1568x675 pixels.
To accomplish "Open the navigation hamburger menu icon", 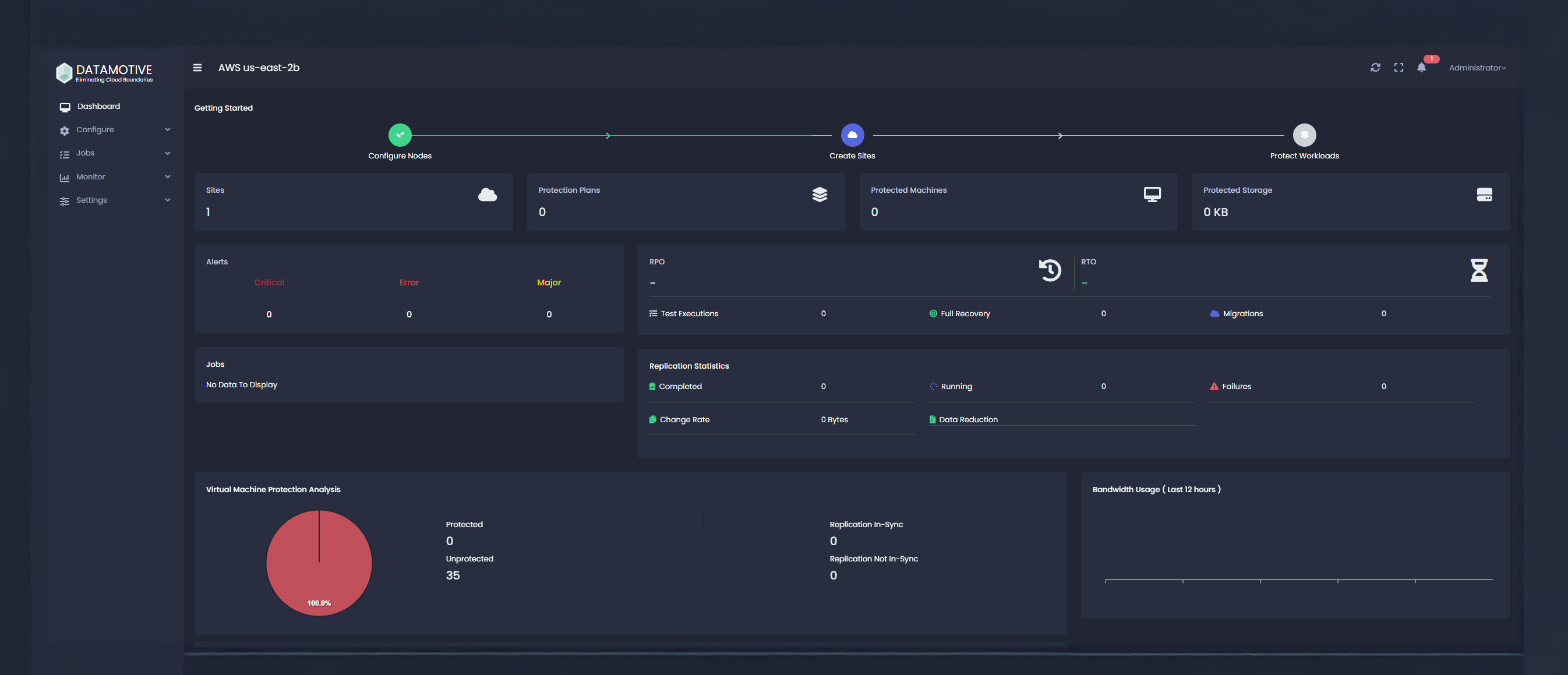I will pyautogui.click(x=197, y=68).
